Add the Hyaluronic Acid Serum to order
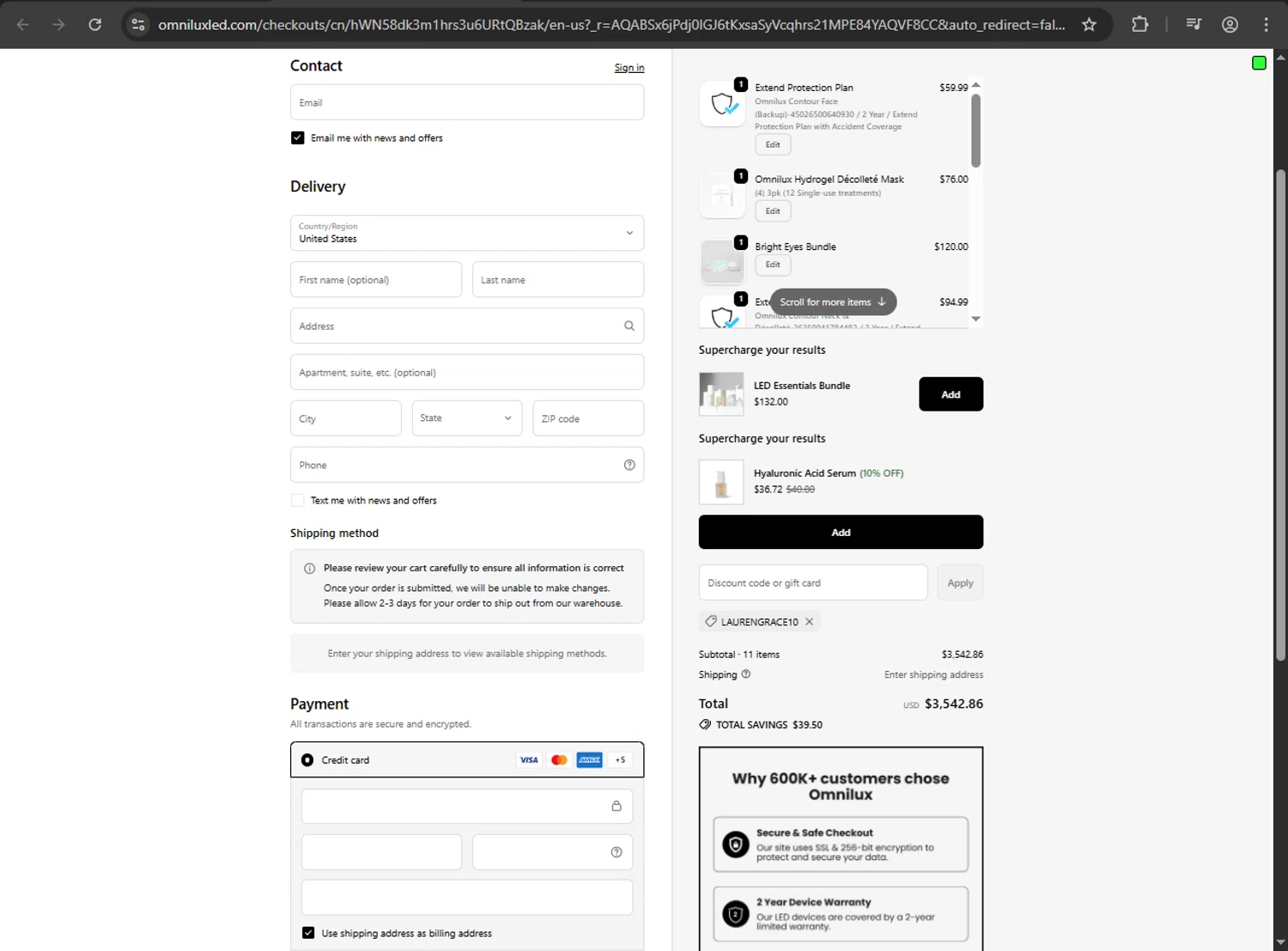 click(x=841, y=533)
